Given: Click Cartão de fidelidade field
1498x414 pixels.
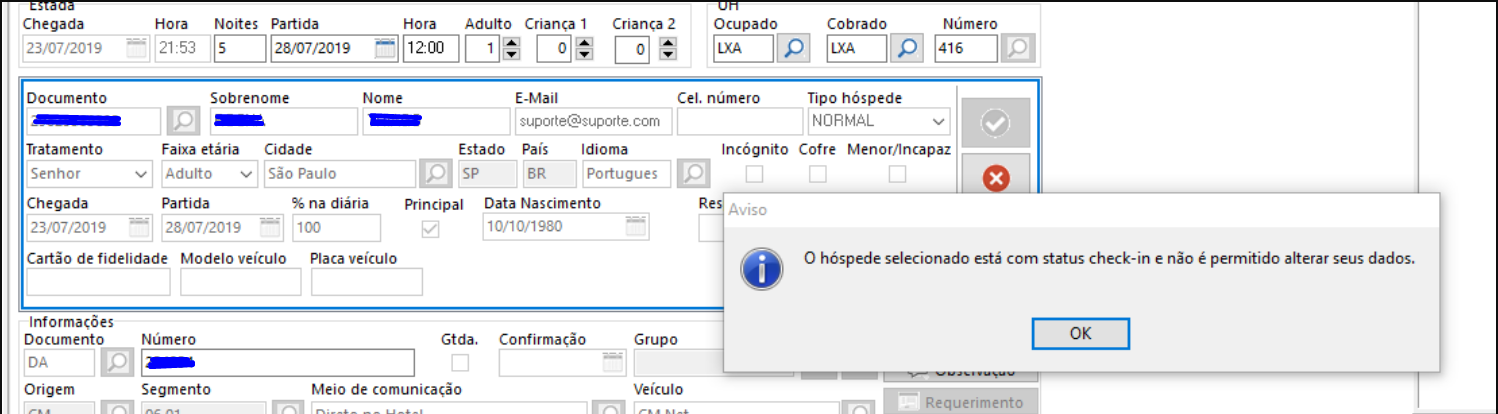Looking at the screenshot, I should [98, 282].
